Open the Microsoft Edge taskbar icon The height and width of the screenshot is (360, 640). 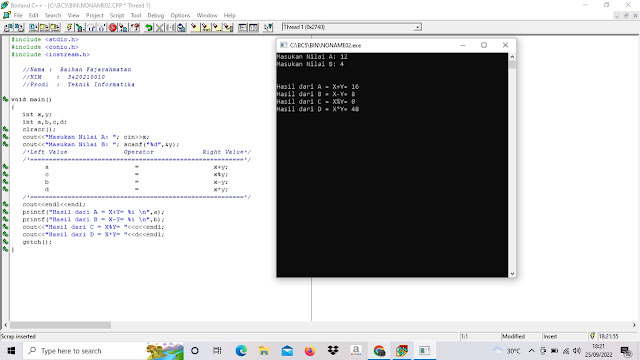click(x=241, y=351)
